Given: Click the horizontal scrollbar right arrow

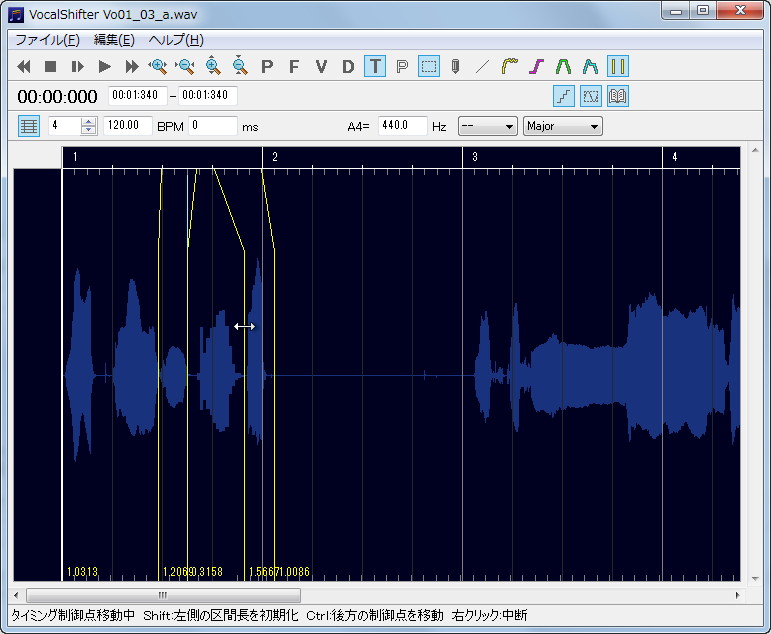Looking at the screenshot, I should point(737,595).
